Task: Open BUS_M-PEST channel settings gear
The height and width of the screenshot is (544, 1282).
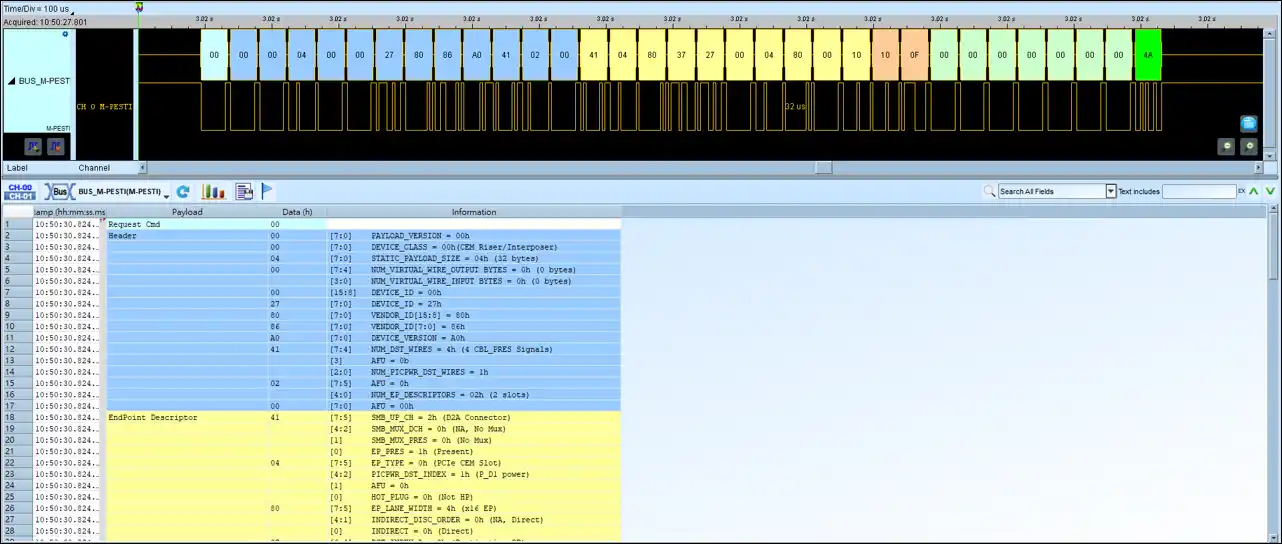Action: [x=66, y=35]
